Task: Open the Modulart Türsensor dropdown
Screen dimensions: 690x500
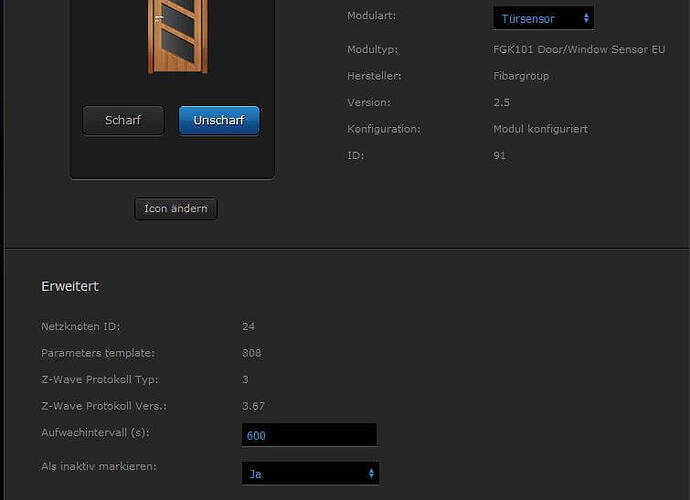Action: pyautogui.click(x=543, y=18)
